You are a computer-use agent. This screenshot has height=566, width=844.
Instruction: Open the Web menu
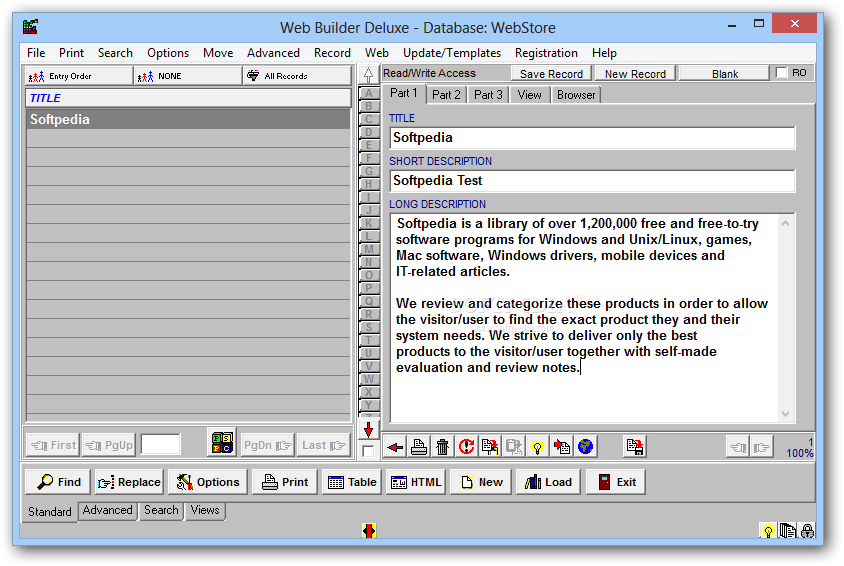pyautogui.click(x=377, y=53)
